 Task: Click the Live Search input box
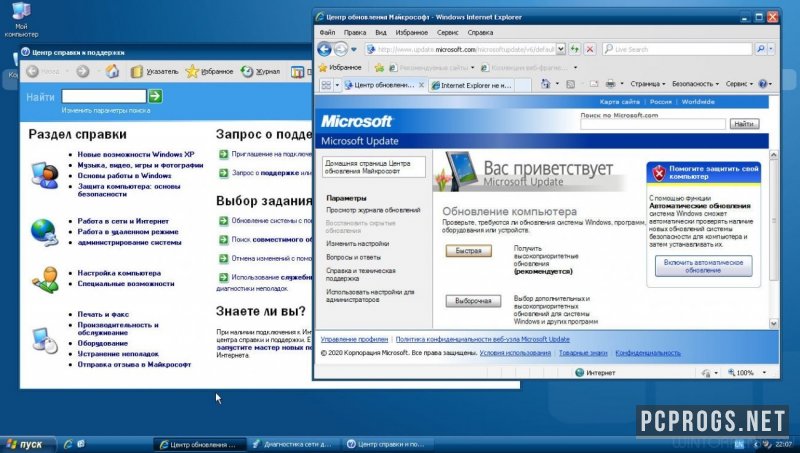coord(677,49)
